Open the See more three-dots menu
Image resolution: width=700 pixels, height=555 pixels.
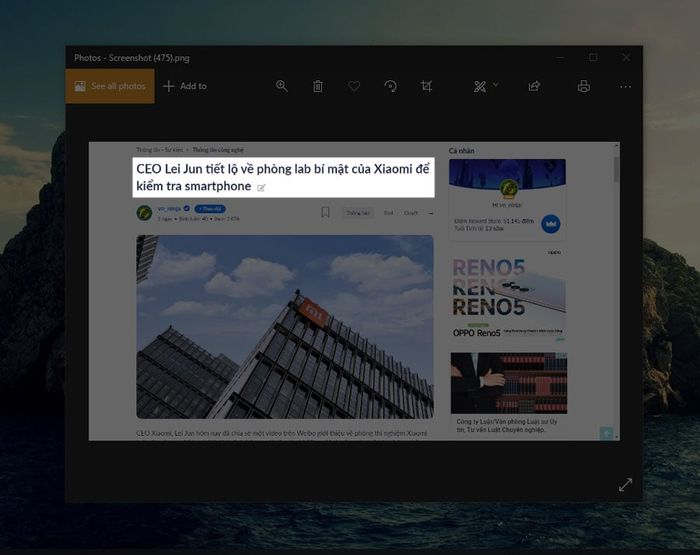point(626,87)
